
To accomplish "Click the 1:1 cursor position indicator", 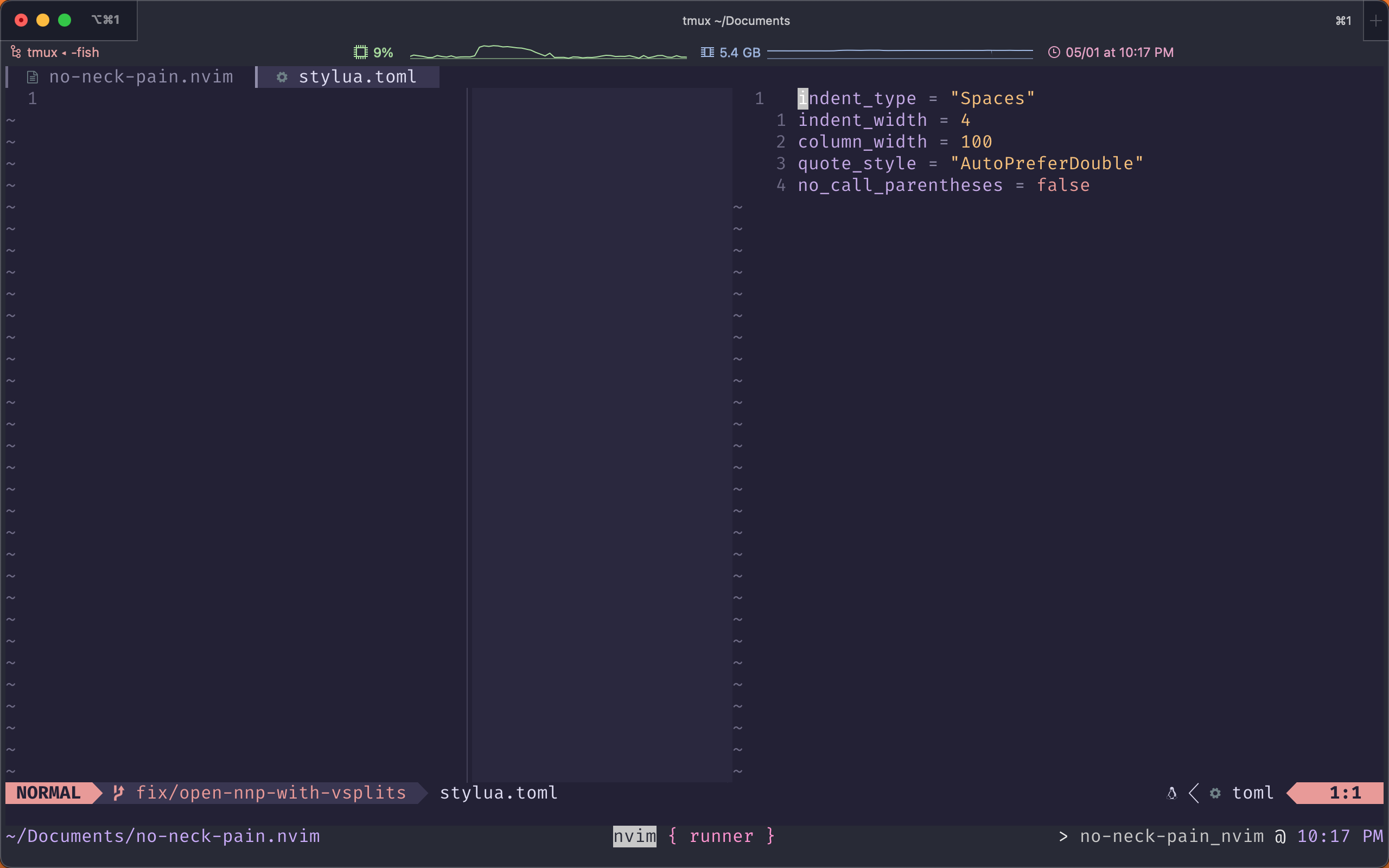I will click(1345, 793).
